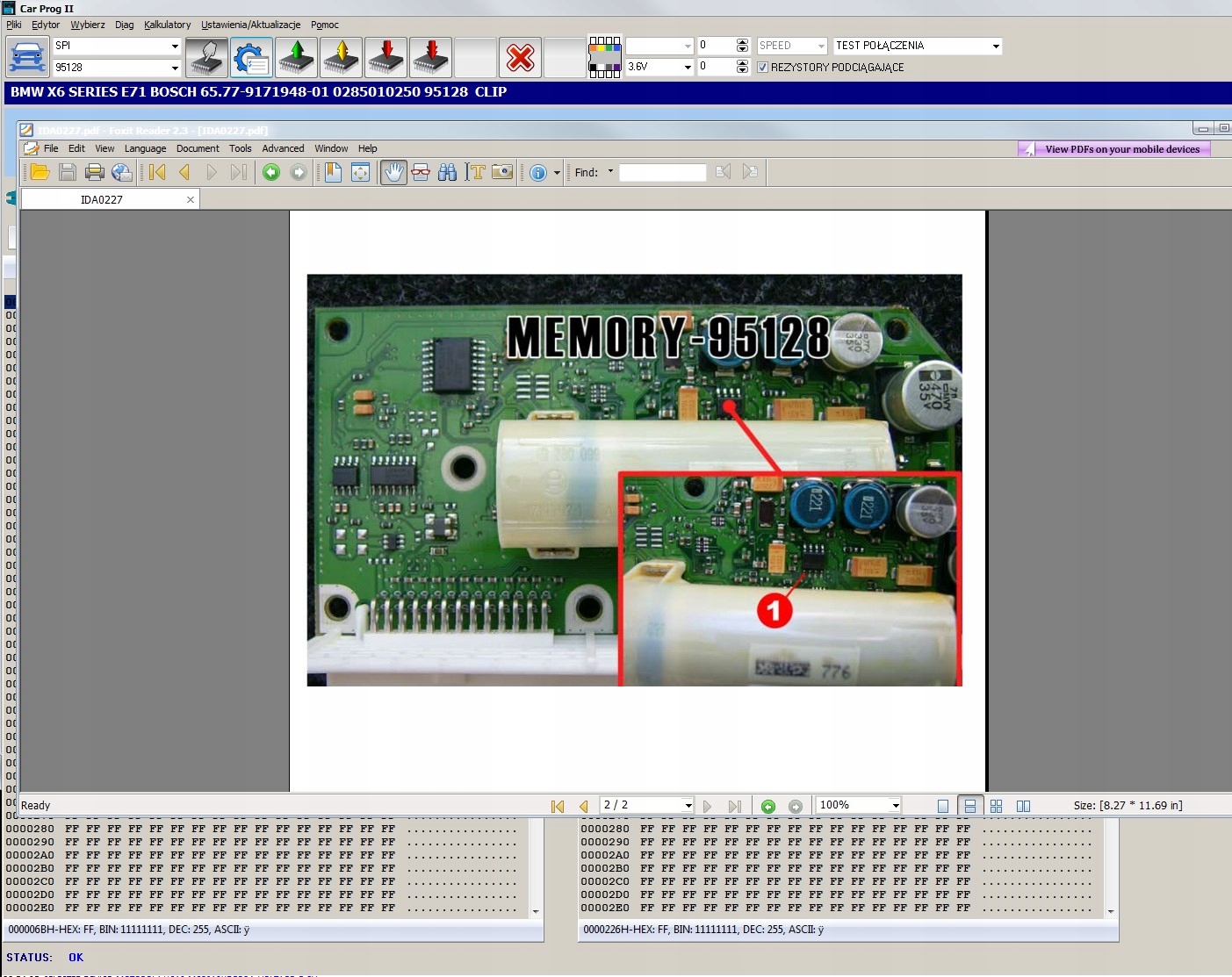Open the 100% zoom level dropdown
The image size is (1232, 977).
(x=896, y=806)
